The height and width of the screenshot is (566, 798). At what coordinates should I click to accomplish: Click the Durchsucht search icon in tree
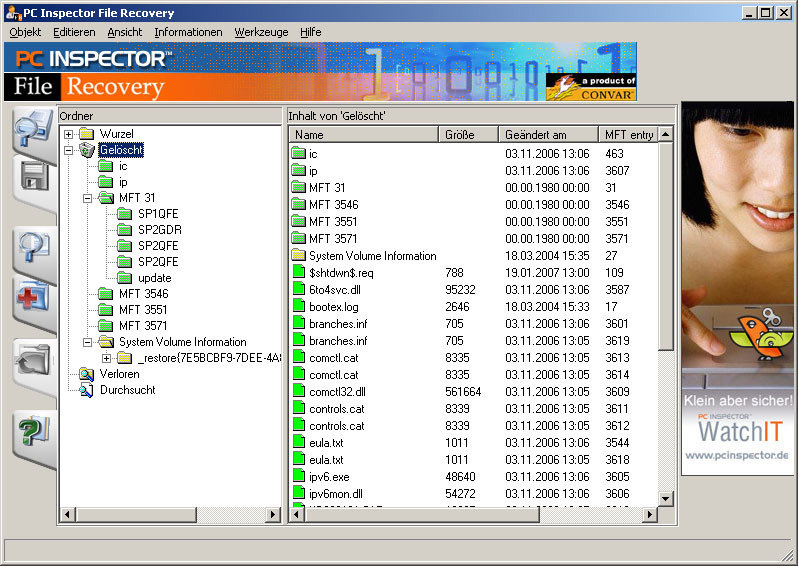[x=87, y=390]
